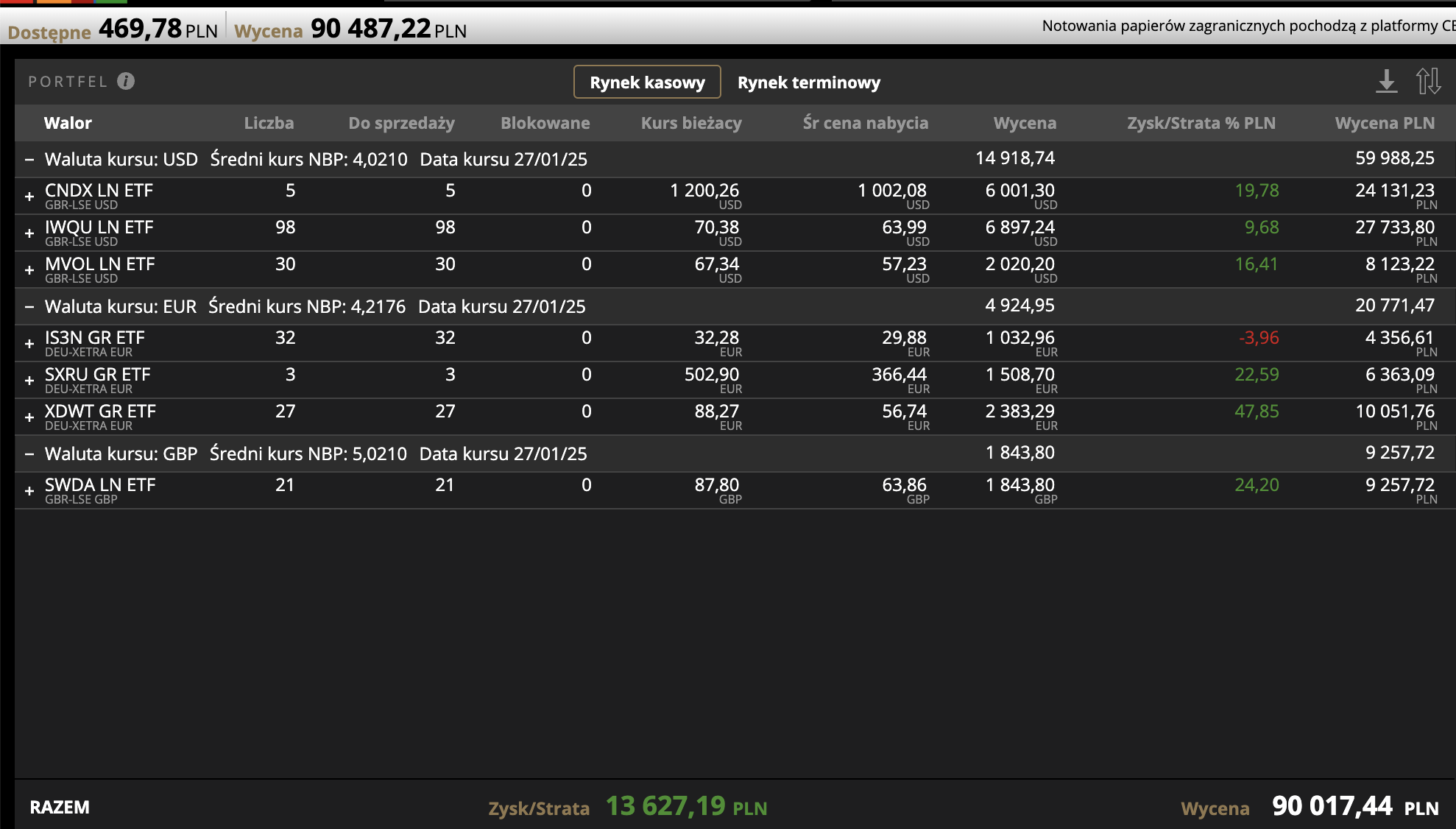This screenshot has height=829, width=1456.
Task: Collapse the USD currency group
Action: point(29,160)
